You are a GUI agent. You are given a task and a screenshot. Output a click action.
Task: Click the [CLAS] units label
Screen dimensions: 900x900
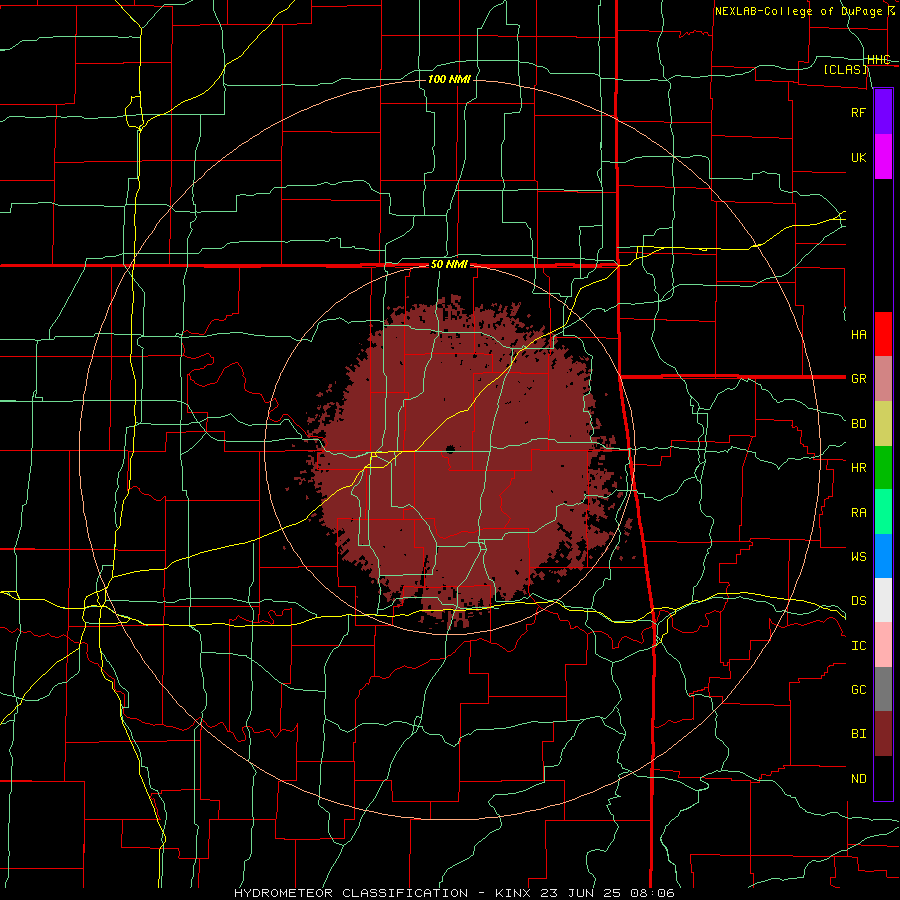845,69
